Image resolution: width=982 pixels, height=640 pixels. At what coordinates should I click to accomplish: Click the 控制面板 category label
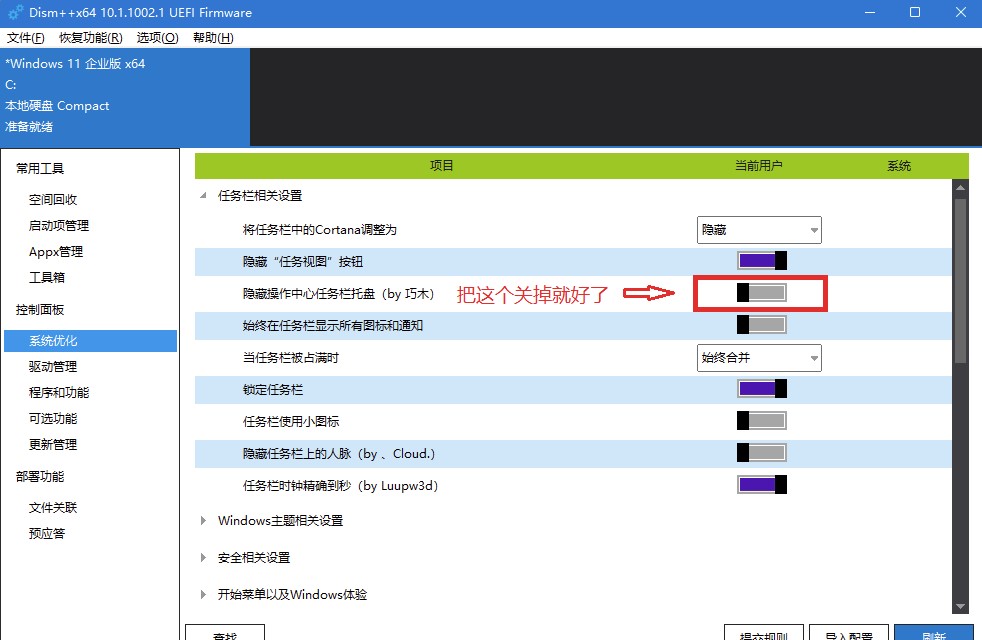40,309
